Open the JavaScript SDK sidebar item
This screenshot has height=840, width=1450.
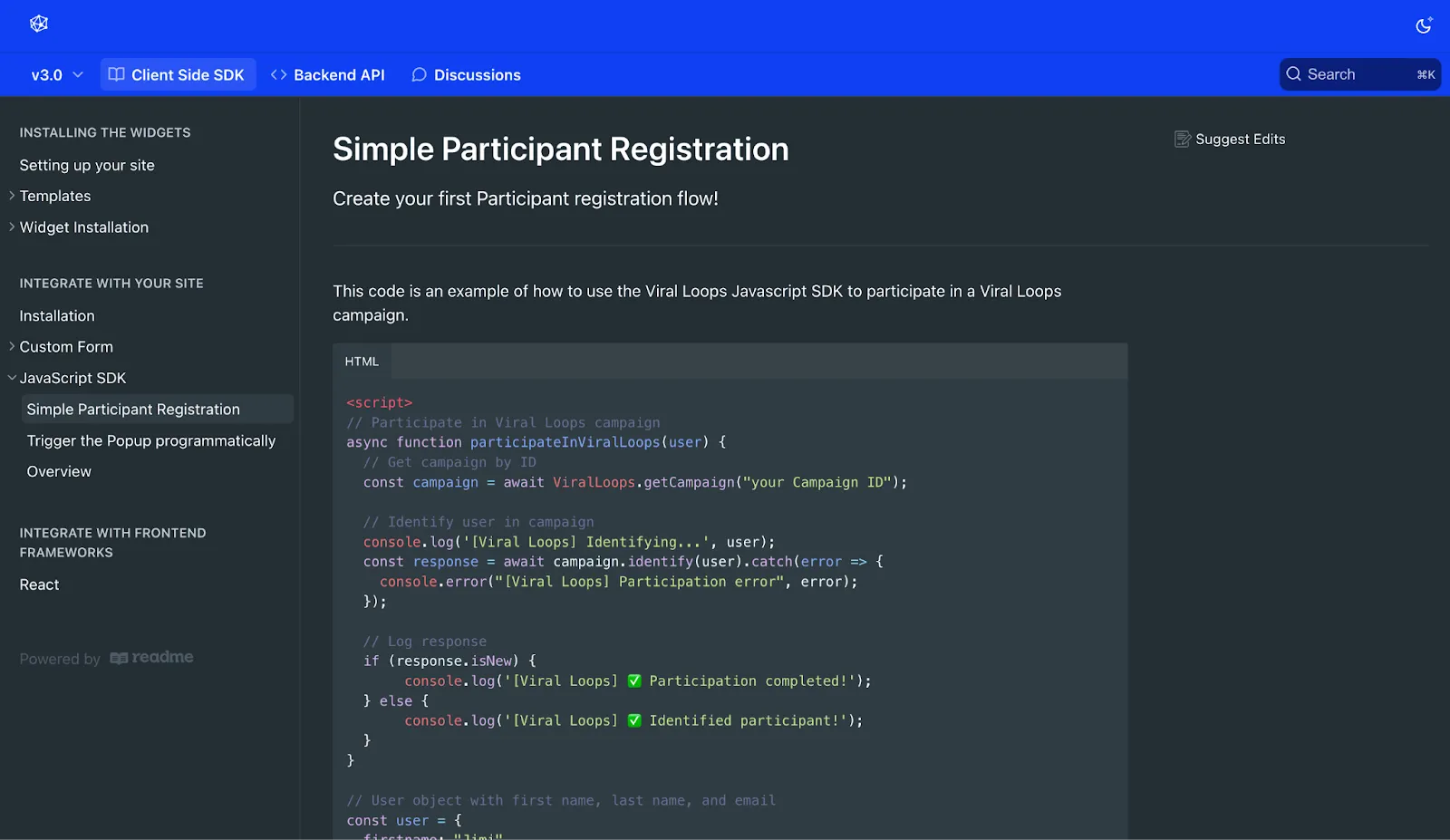pos(72,378)
